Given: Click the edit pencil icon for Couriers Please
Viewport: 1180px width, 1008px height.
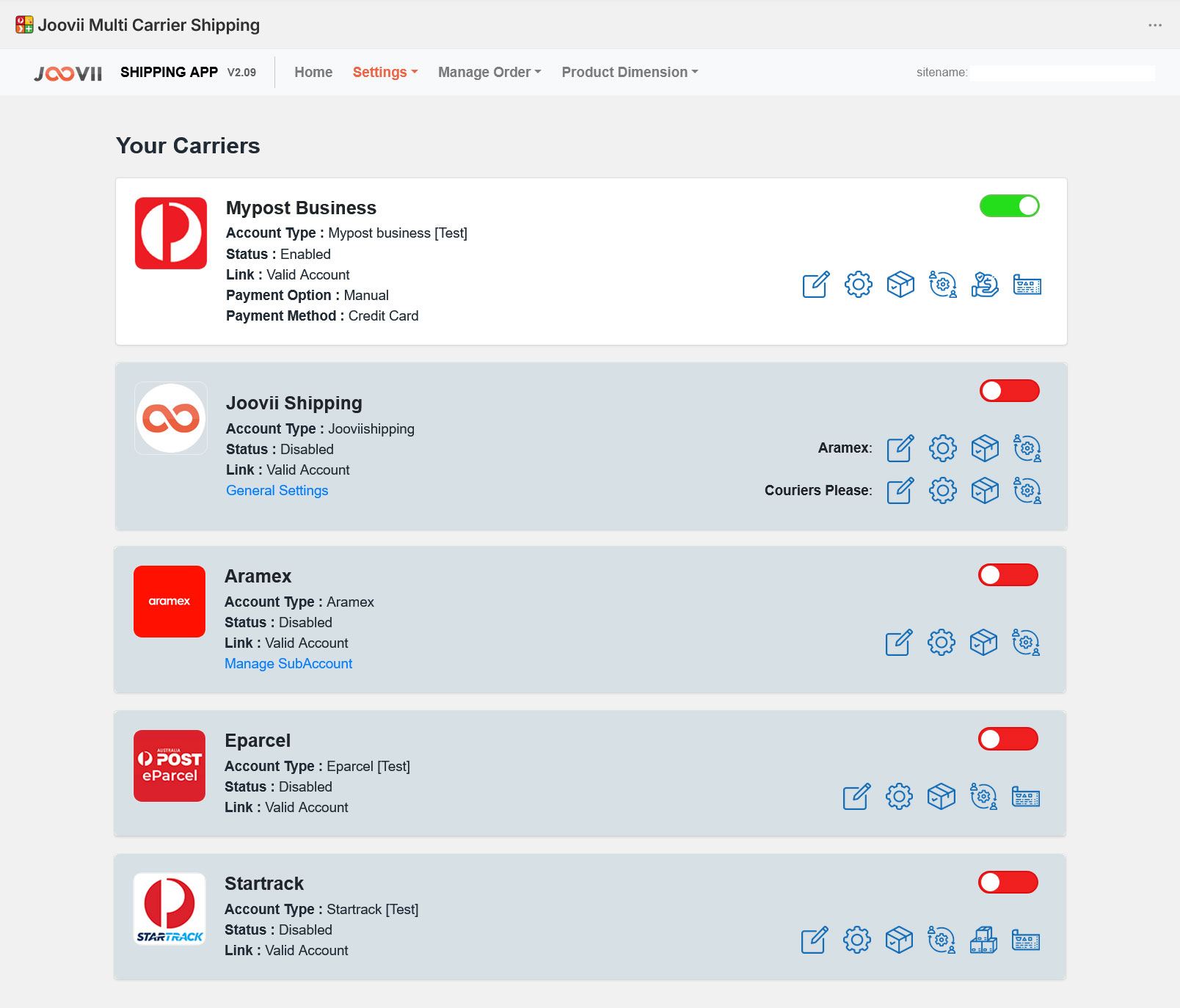Looking at the screenshot, I should (x=900, y=491).
